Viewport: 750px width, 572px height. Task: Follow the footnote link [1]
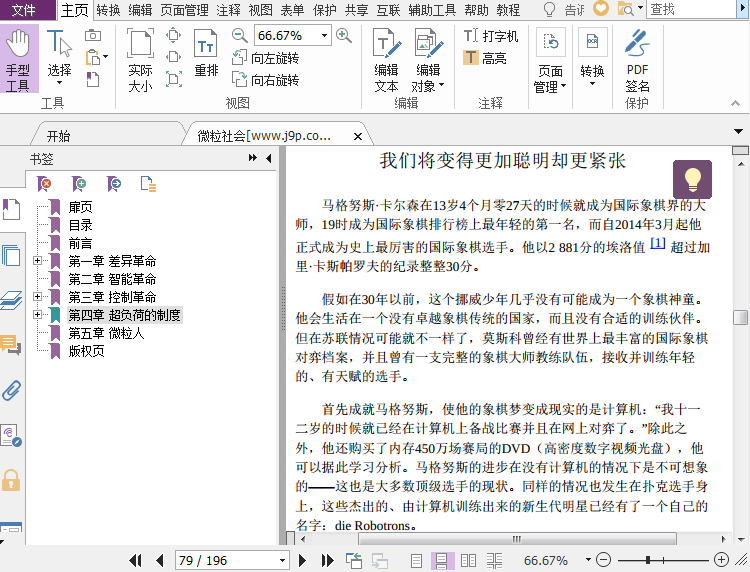point(658,243)
